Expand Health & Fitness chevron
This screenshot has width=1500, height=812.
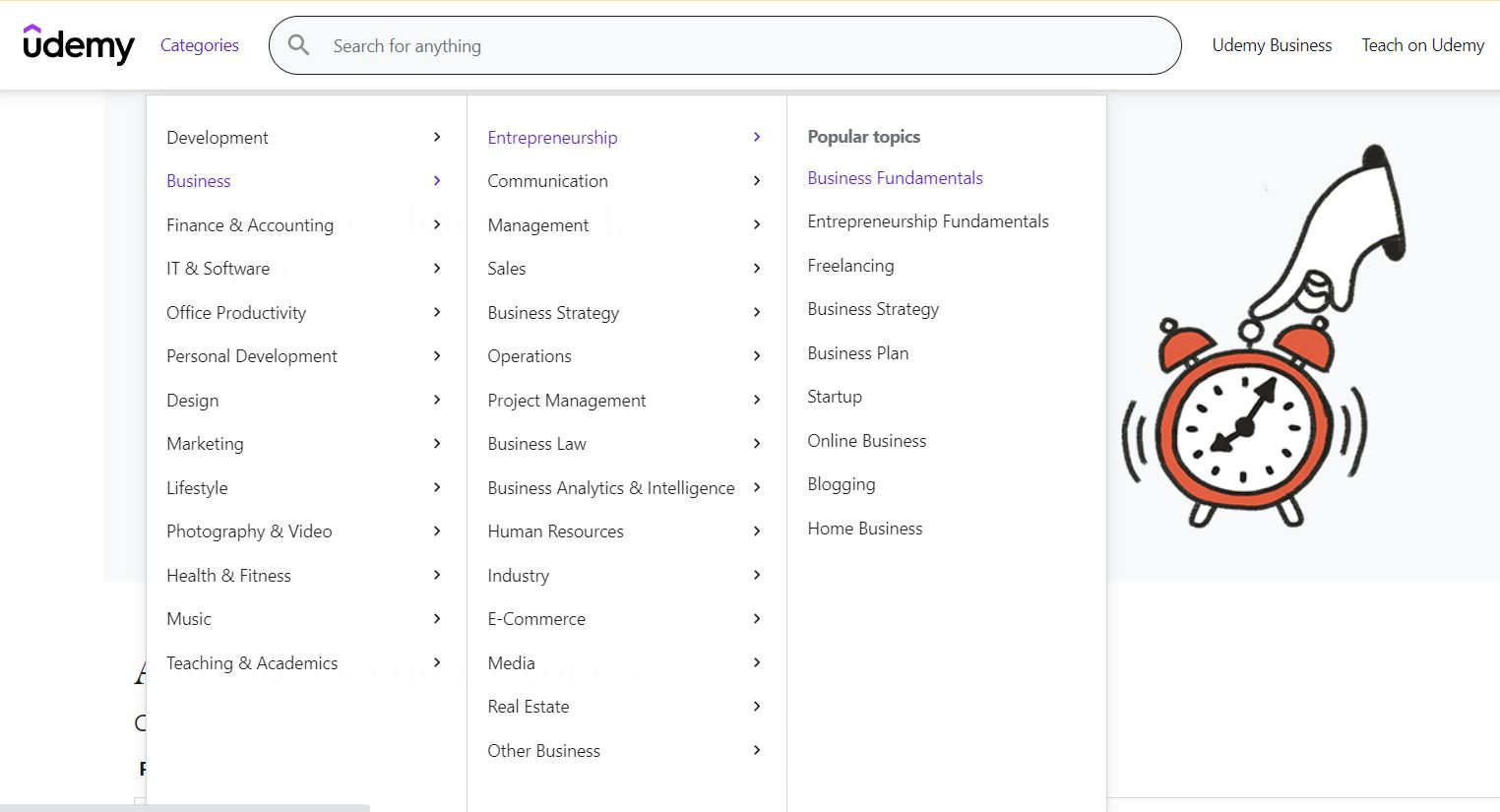tap(437, 575)
